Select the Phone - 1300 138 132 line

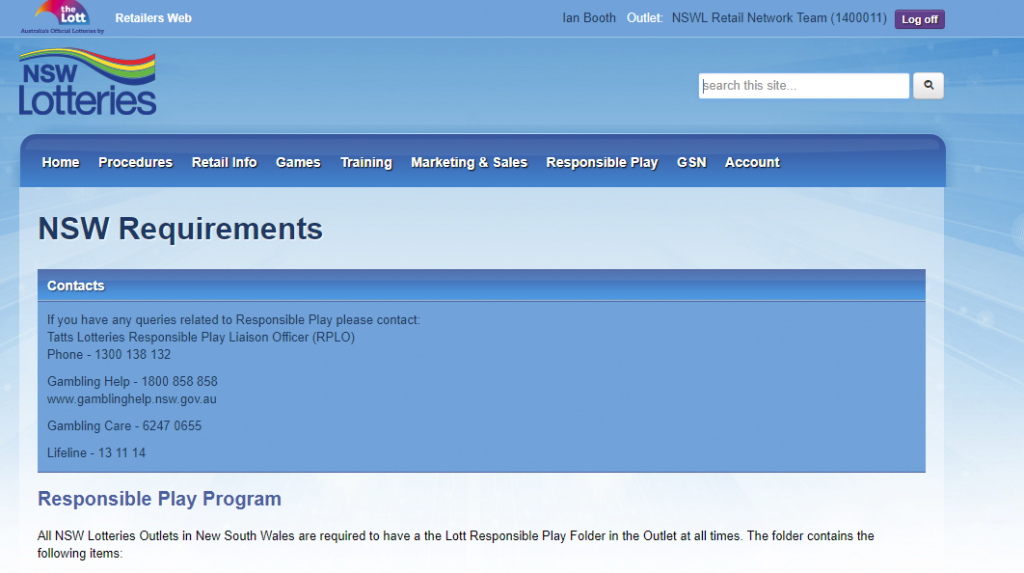click(108, 354)
